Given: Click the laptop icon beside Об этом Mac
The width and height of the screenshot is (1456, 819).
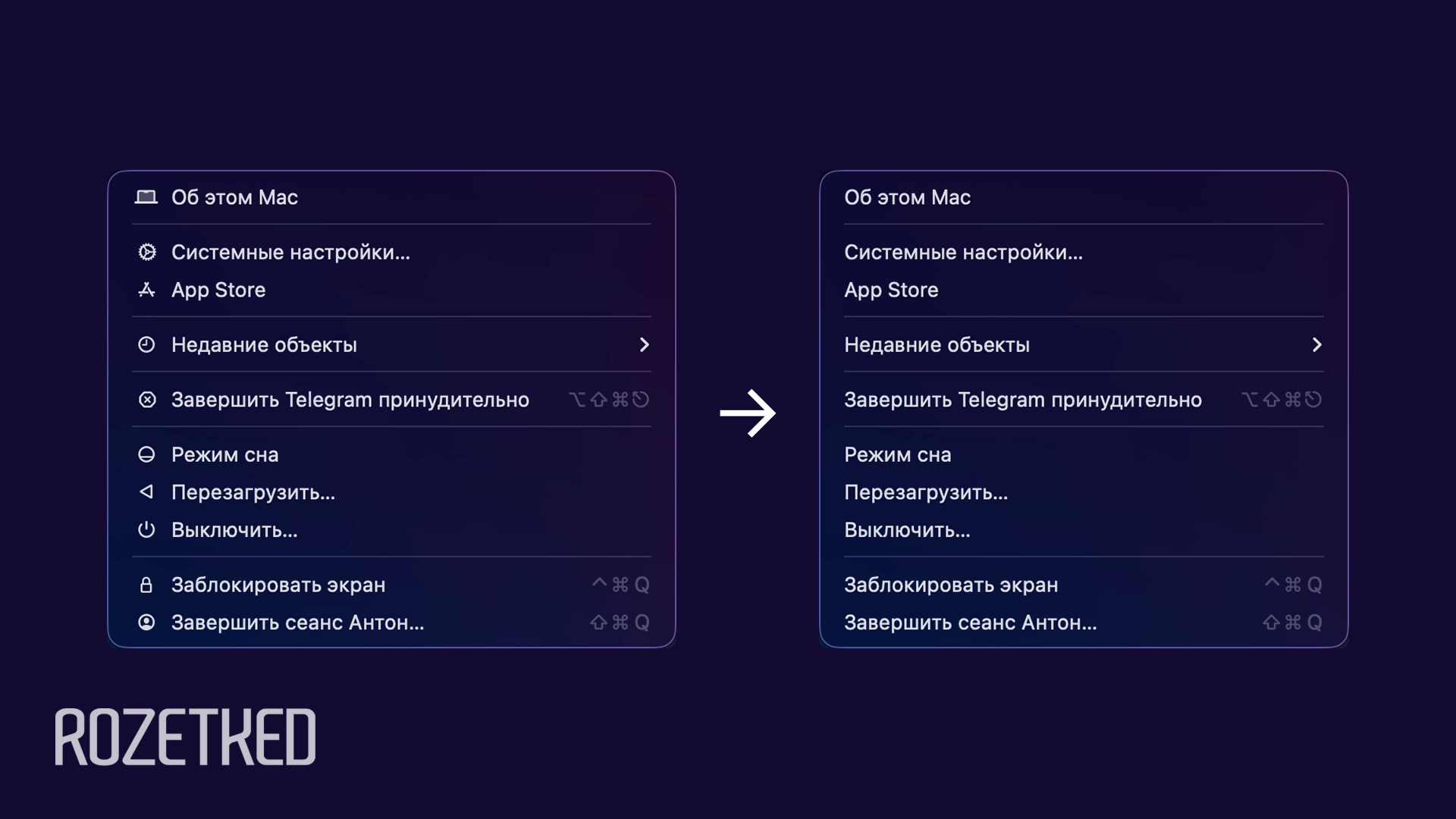Looking at the screenshot, I should [x=147, y=197].
